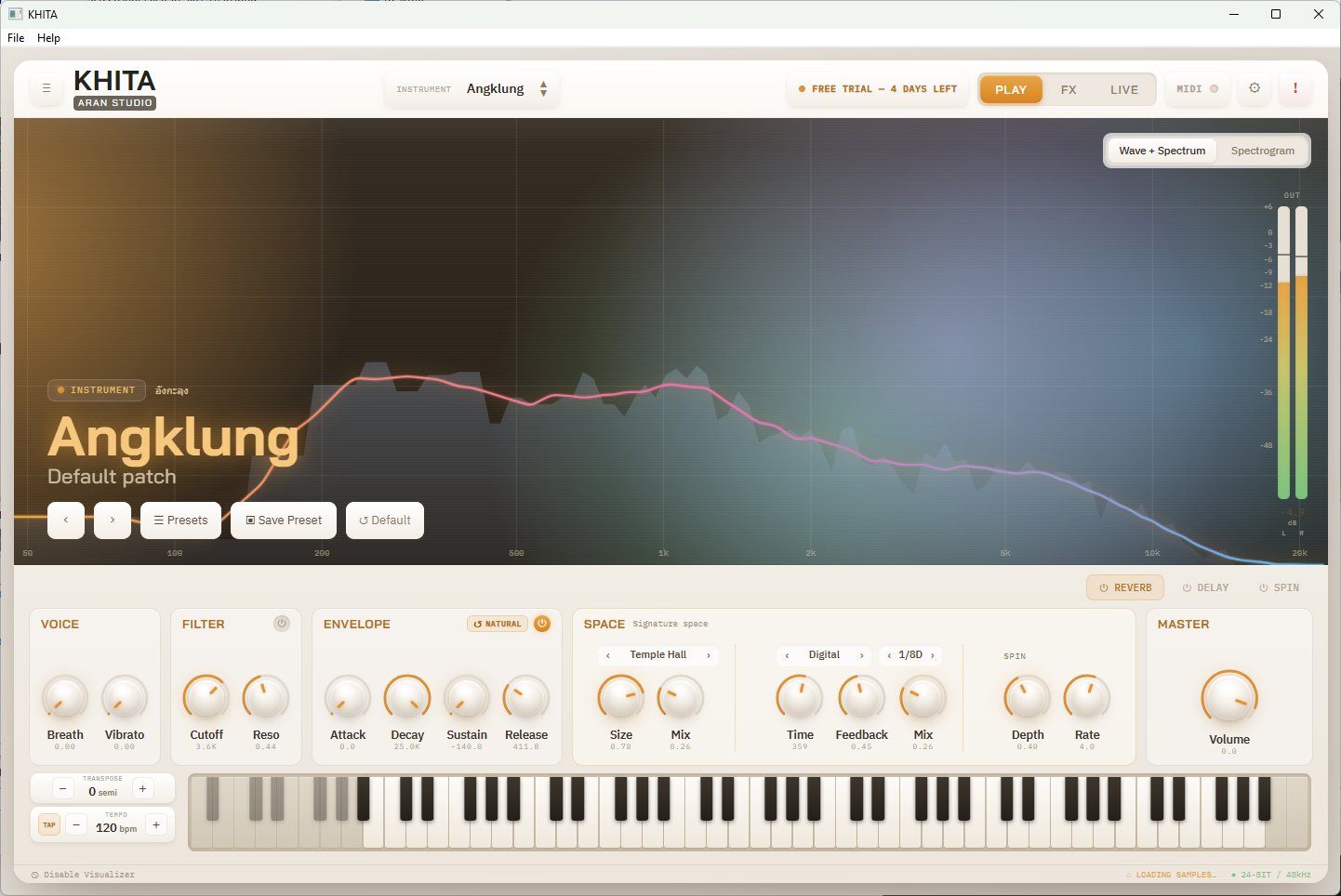The height and width of the screenshot is (896, 1341).
Task: Click the spin Depth knob
Action: click(x=1028, y=697)
